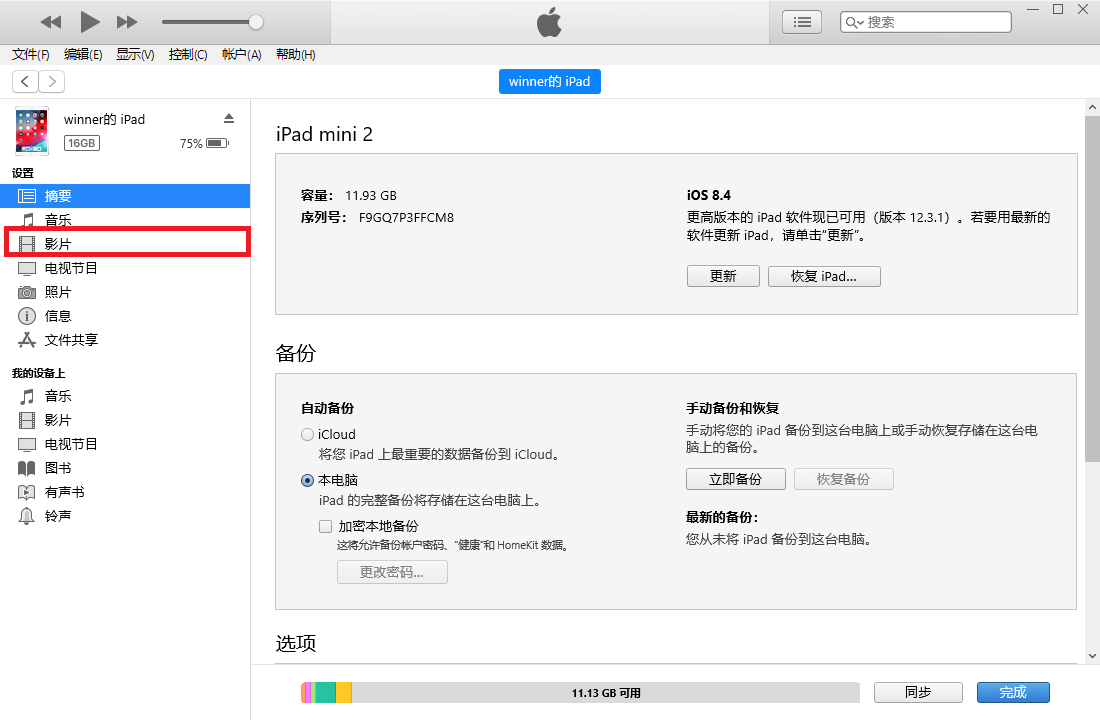Click the summary list icon beside 摘要

click(27, 196)
